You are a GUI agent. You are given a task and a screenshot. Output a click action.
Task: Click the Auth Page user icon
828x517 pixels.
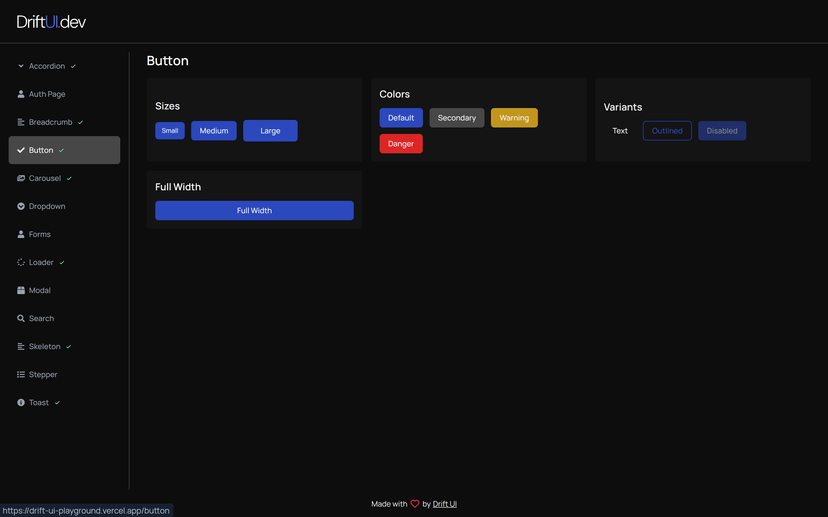click(x=21, y=94)
